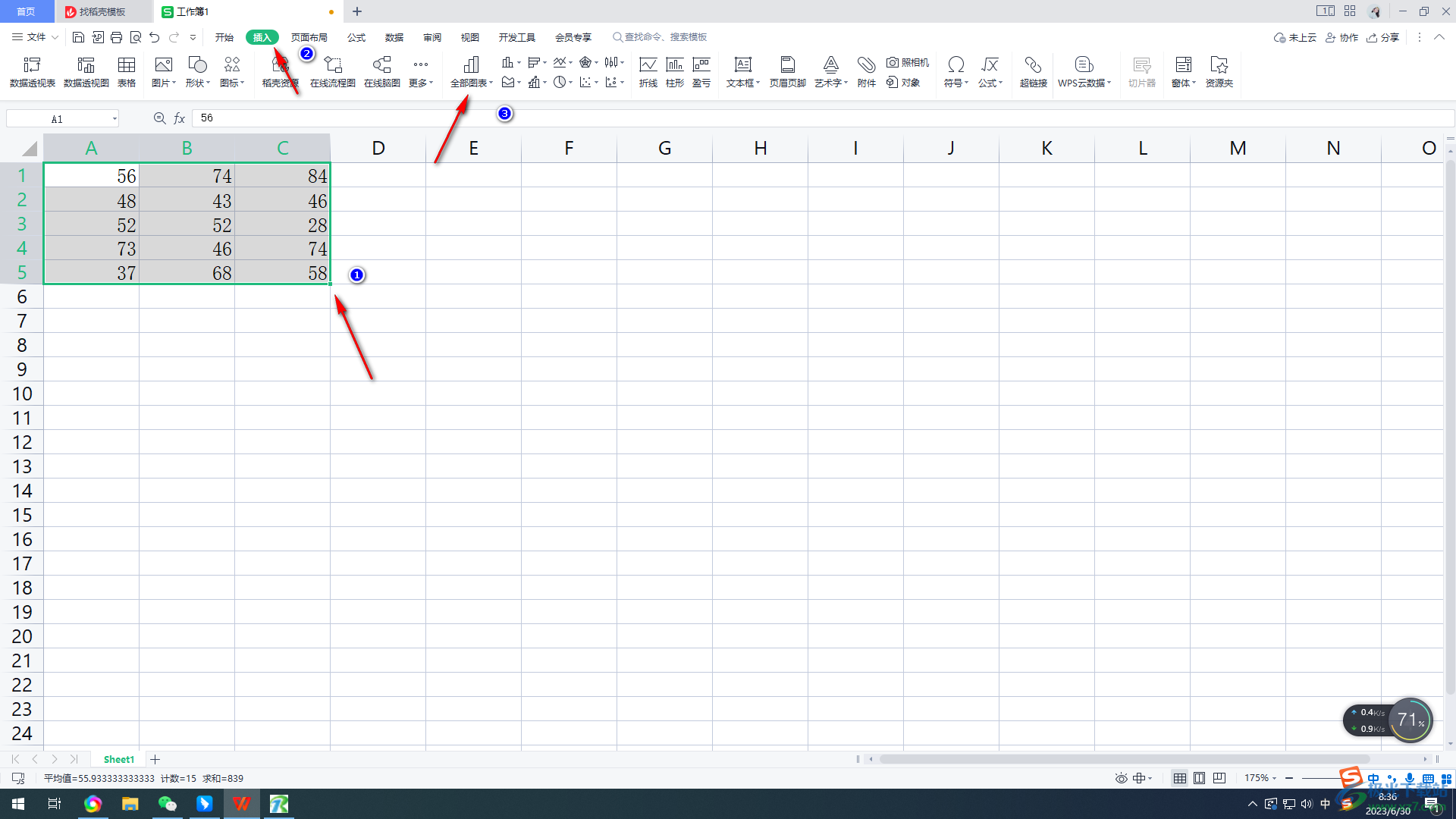Switch to the 找稻壳模板 tab
The width and height of the screenshot is (1456, 819).
pos(102,11)
